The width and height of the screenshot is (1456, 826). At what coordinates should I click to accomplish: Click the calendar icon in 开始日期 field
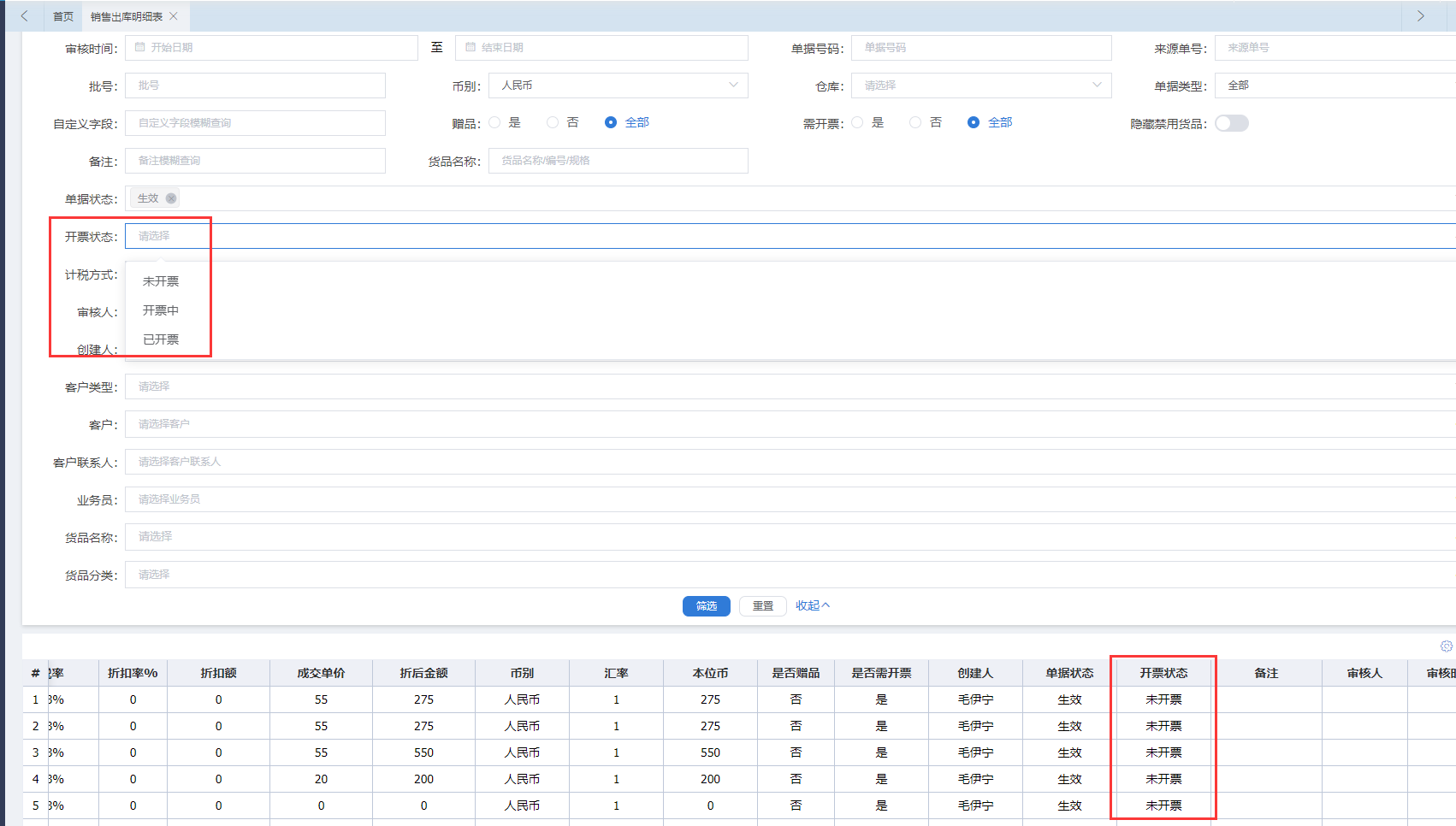tap(140, 48)
